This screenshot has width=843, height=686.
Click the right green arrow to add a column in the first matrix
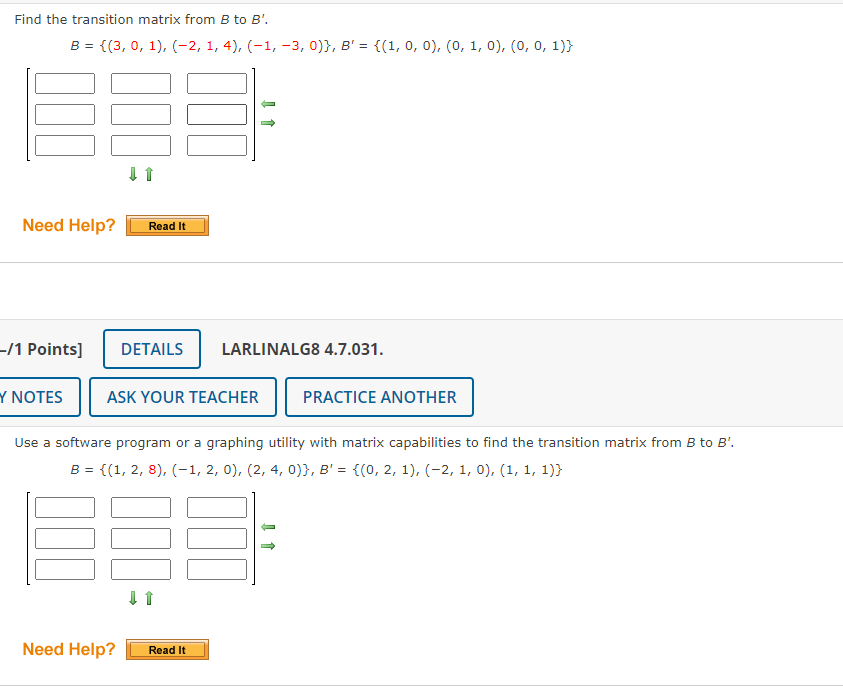tap(268, 122)
